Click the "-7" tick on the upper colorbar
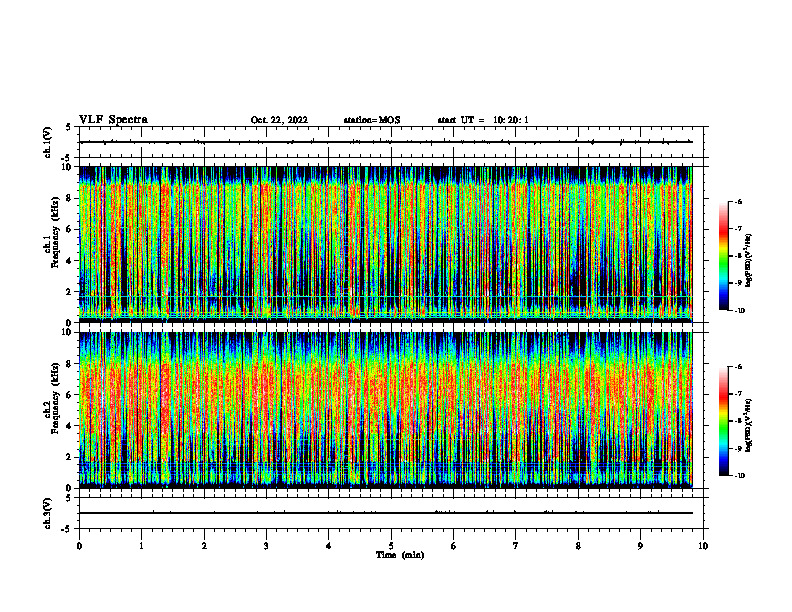Image resolution: width=792 pixels, height=612 pixels. pos(737,229)
